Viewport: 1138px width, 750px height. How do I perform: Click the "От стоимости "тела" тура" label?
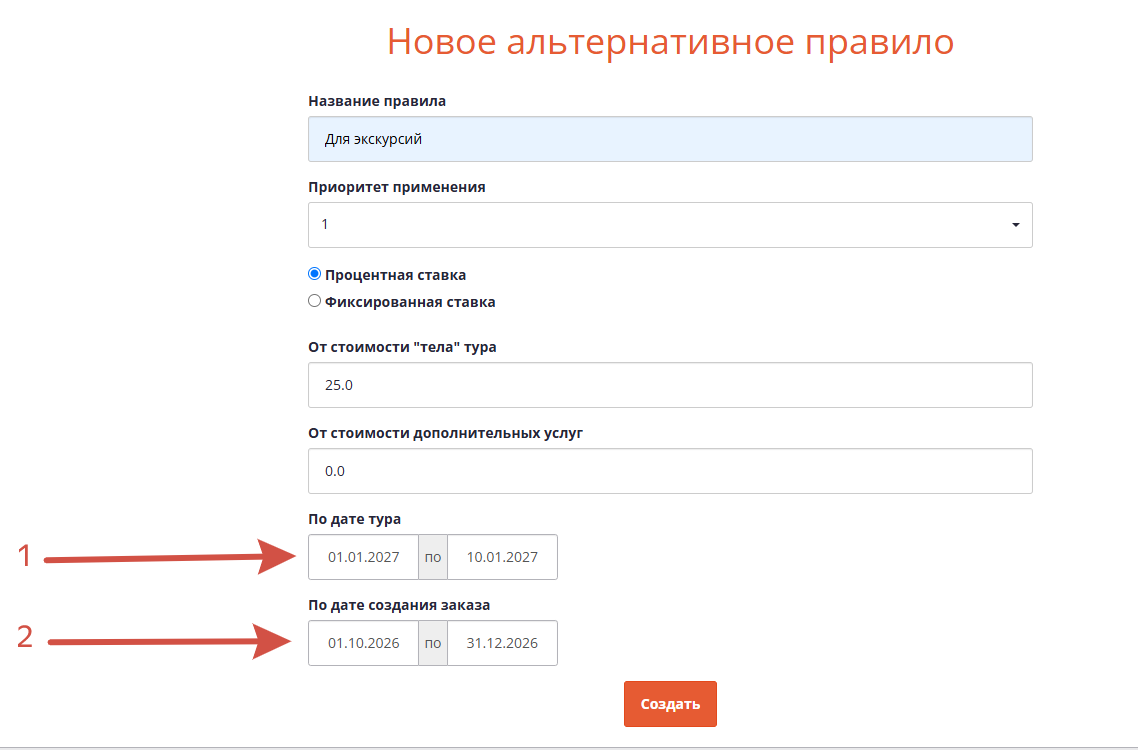pyautogui.click(x=402, y=347)
